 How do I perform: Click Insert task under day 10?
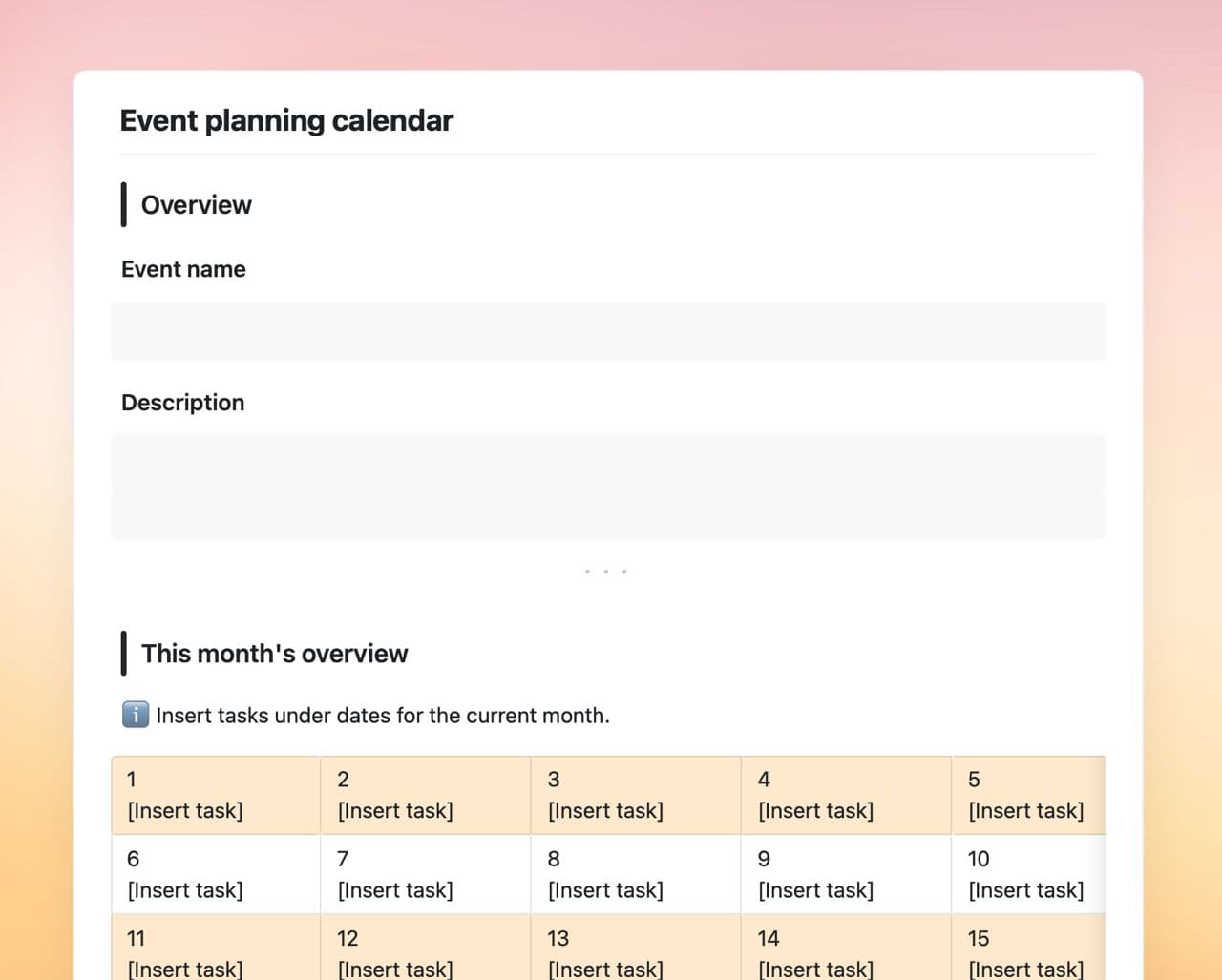tap(1025, 890)
